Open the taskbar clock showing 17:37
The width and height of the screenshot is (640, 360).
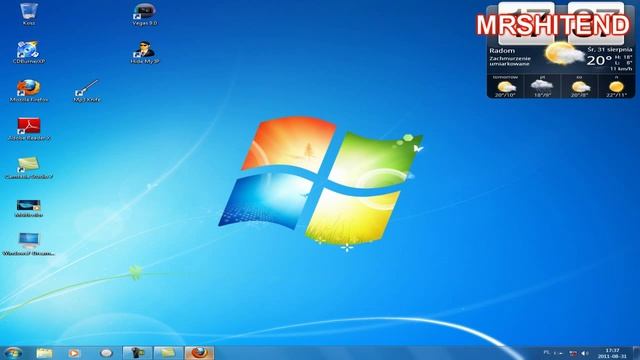coord(612,353)
